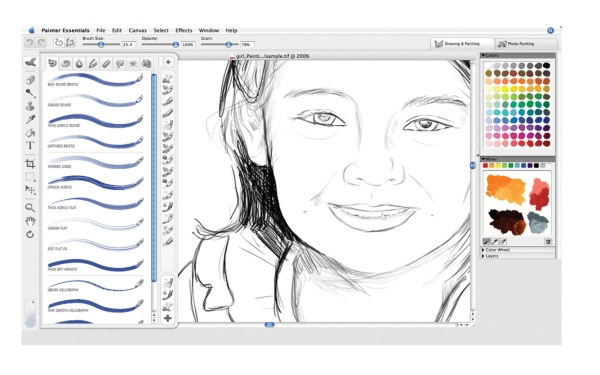The image size is (600, 375).
Task: Select the Mixer sample color dropper
Action: click(494, 241)
